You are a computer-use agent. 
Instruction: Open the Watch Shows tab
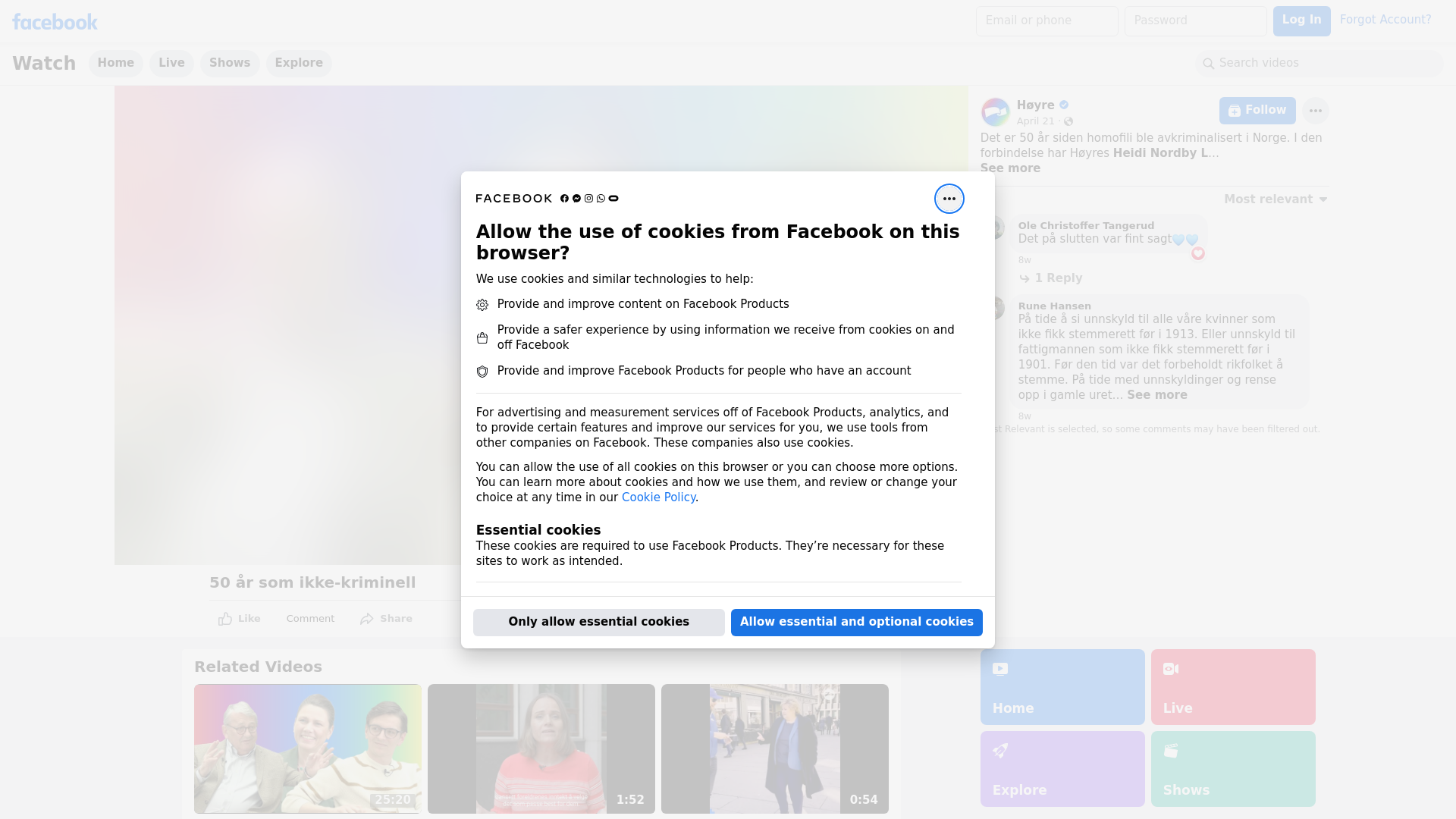(230, 63)
